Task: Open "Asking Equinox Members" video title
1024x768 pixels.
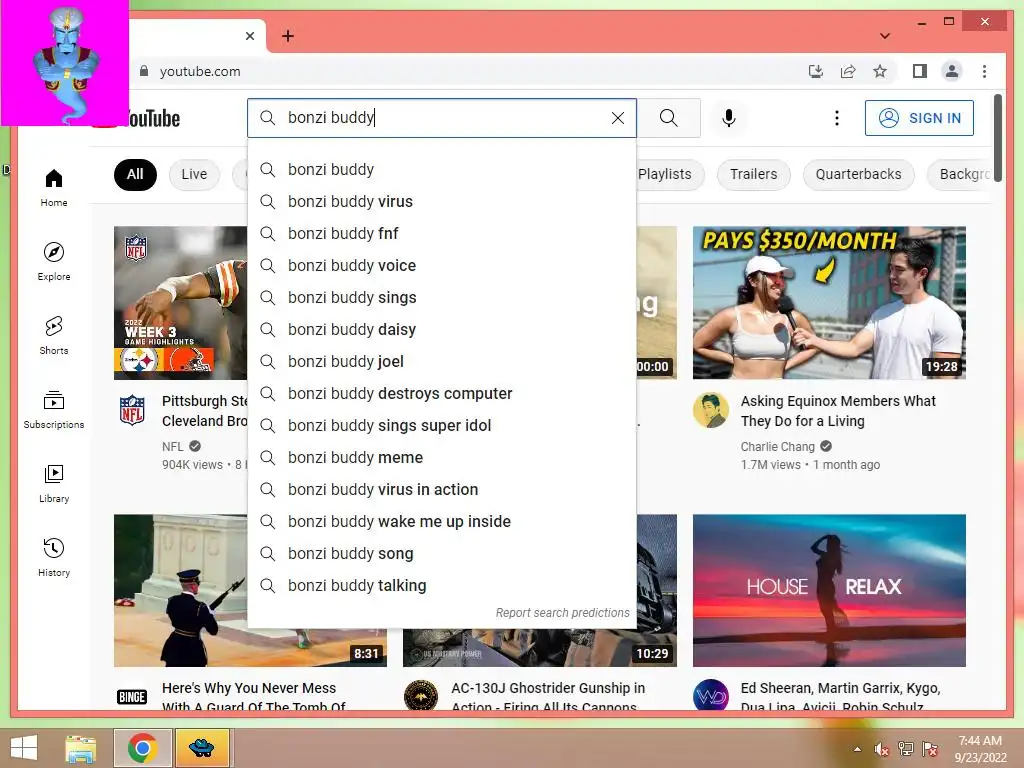Action: point(838,411)
